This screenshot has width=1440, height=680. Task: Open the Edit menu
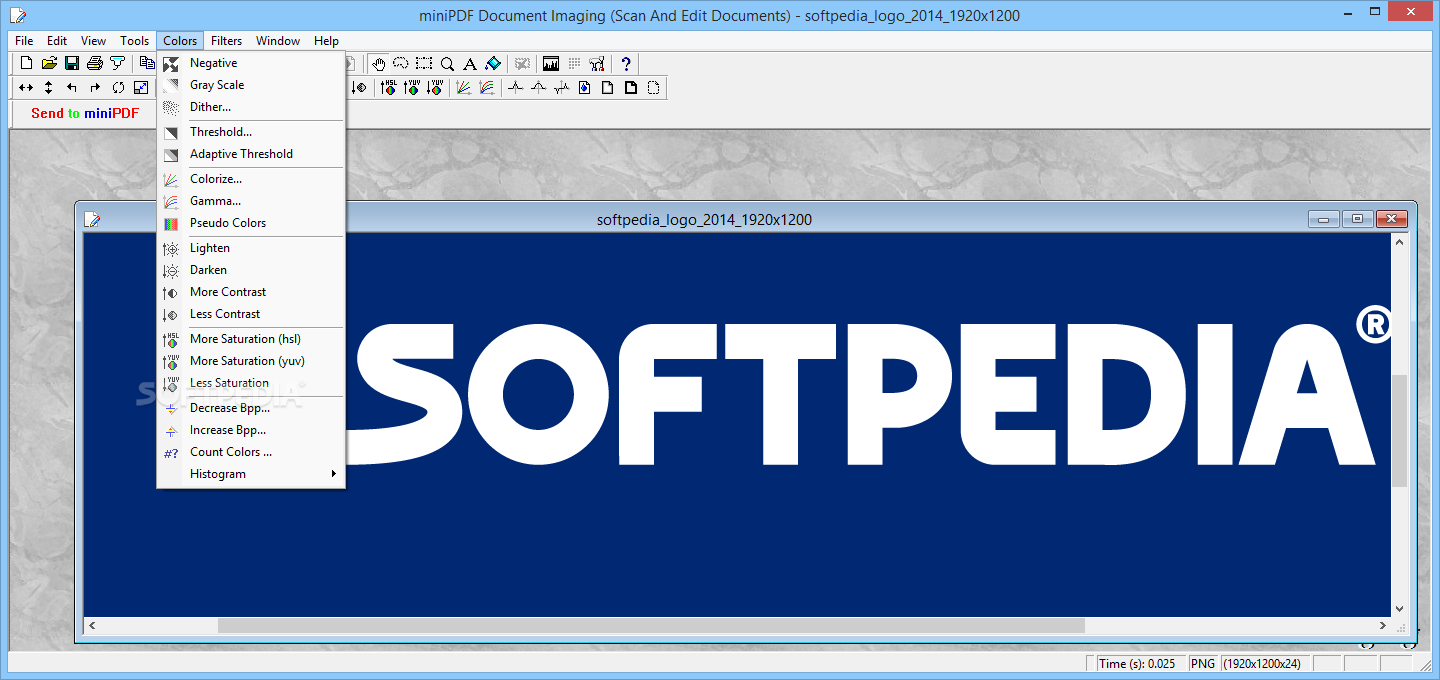click(57, 41)
